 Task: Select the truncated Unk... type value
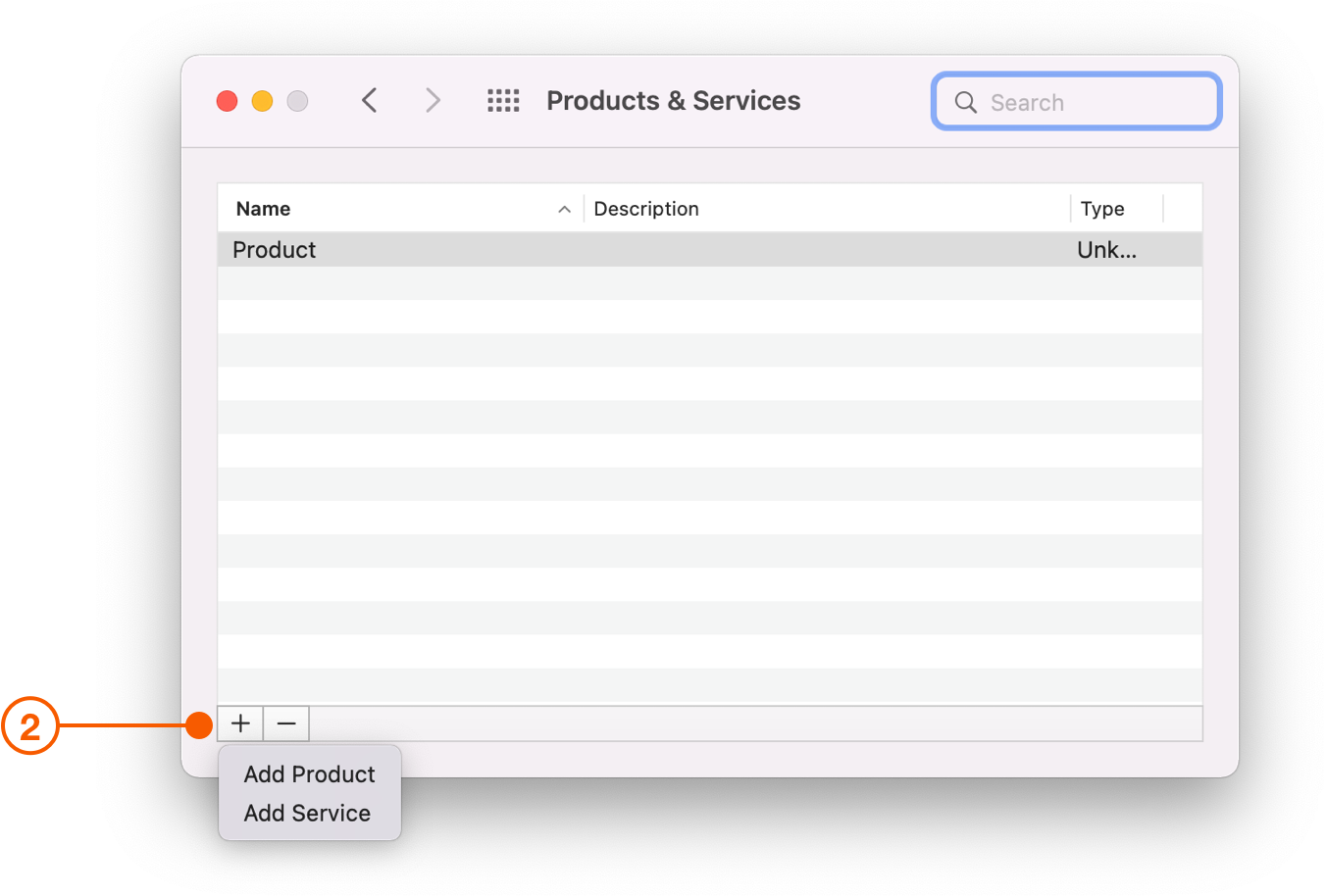point(1106,249)
